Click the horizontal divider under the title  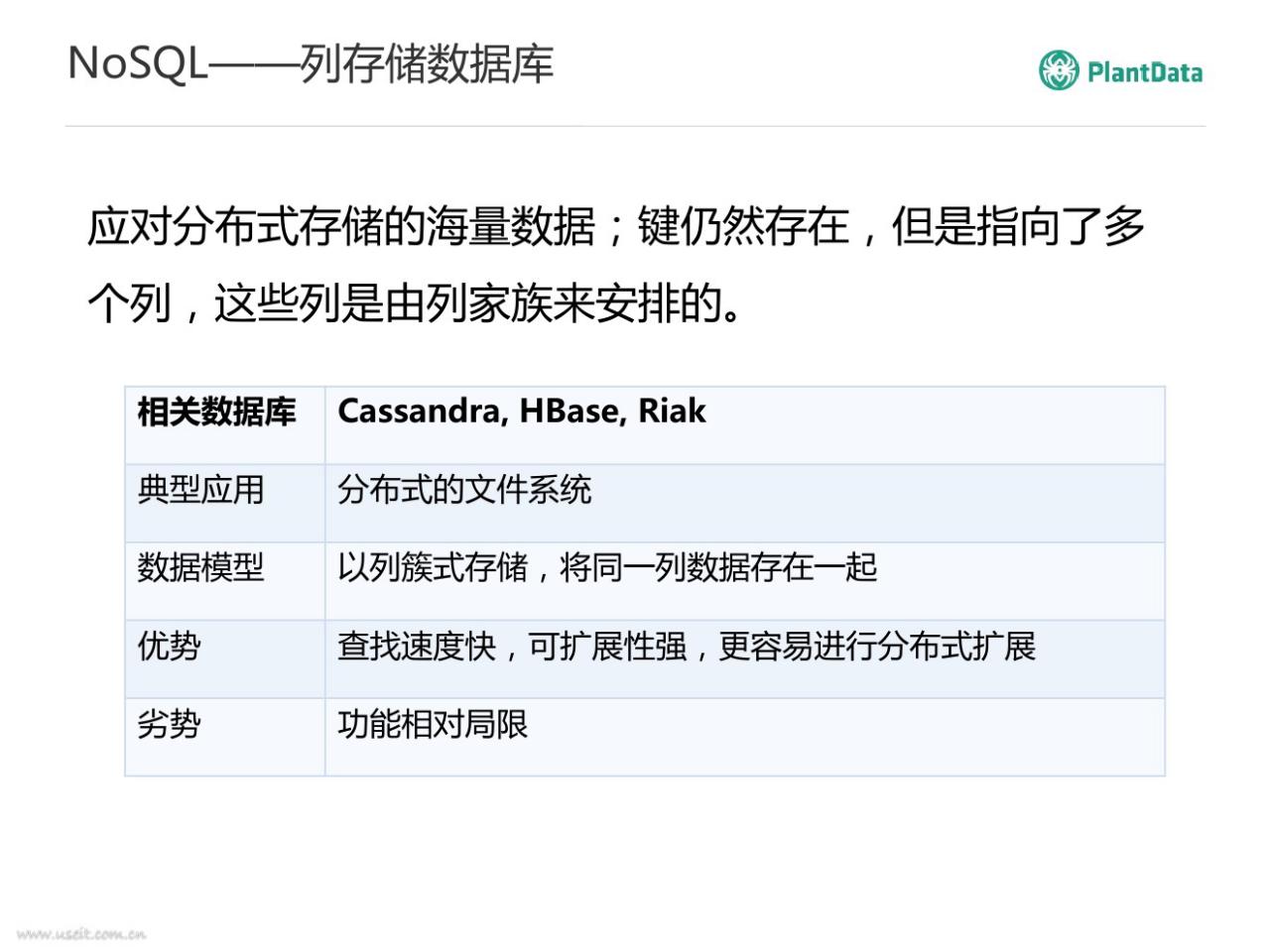[x=635, y=126]
